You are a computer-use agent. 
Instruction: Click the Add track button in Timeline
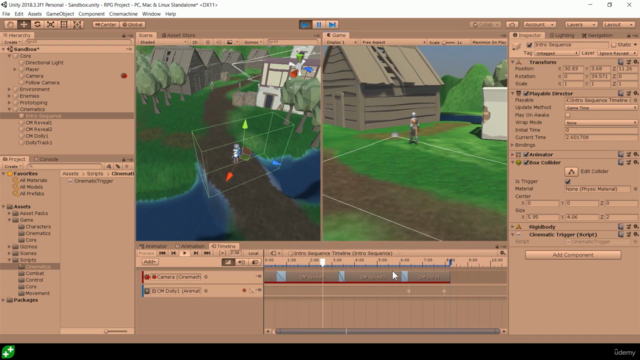pyautogui.click(x=150, y=262)
